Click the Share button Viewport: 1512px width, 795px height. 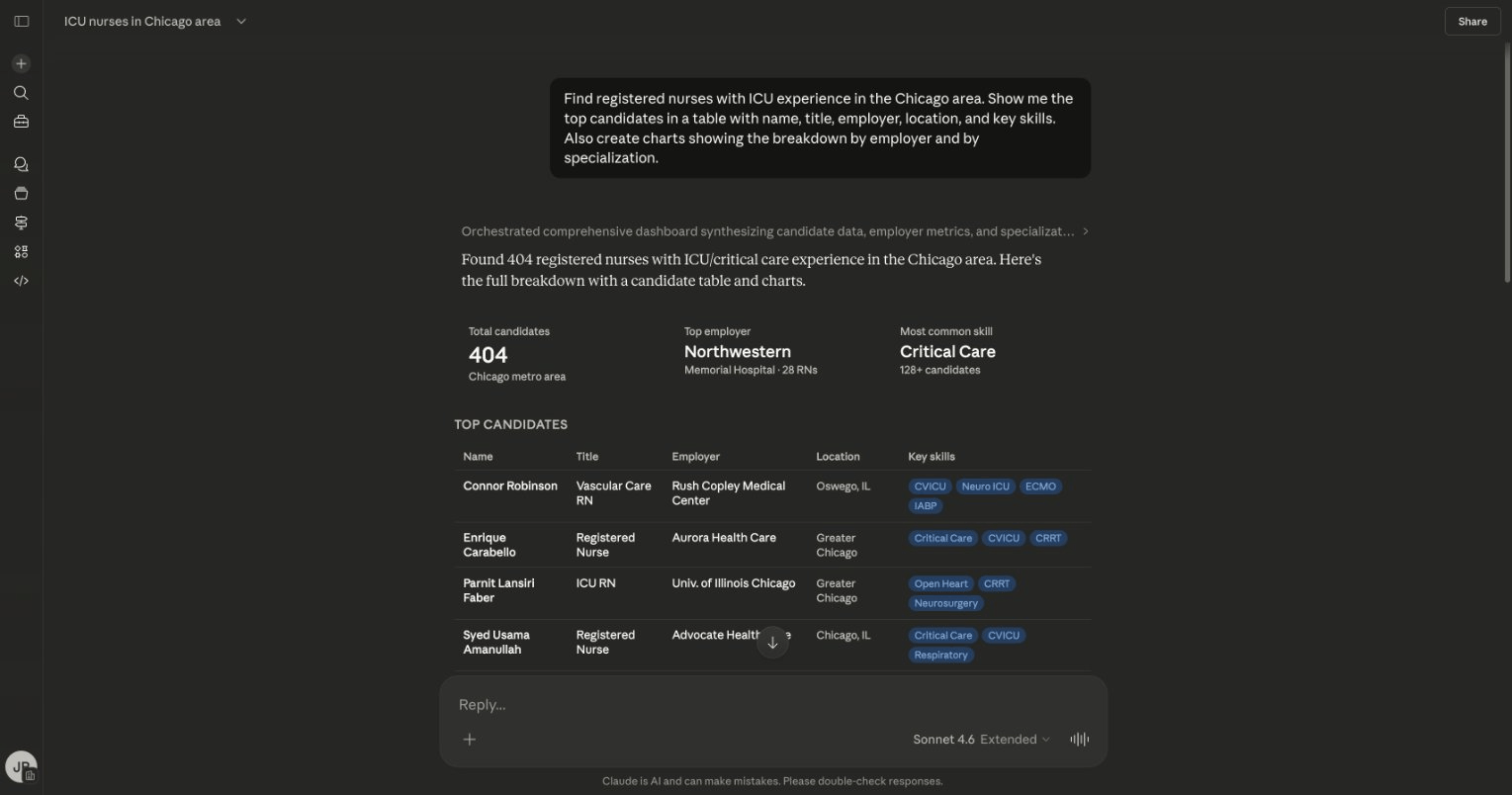[1471, 21]
